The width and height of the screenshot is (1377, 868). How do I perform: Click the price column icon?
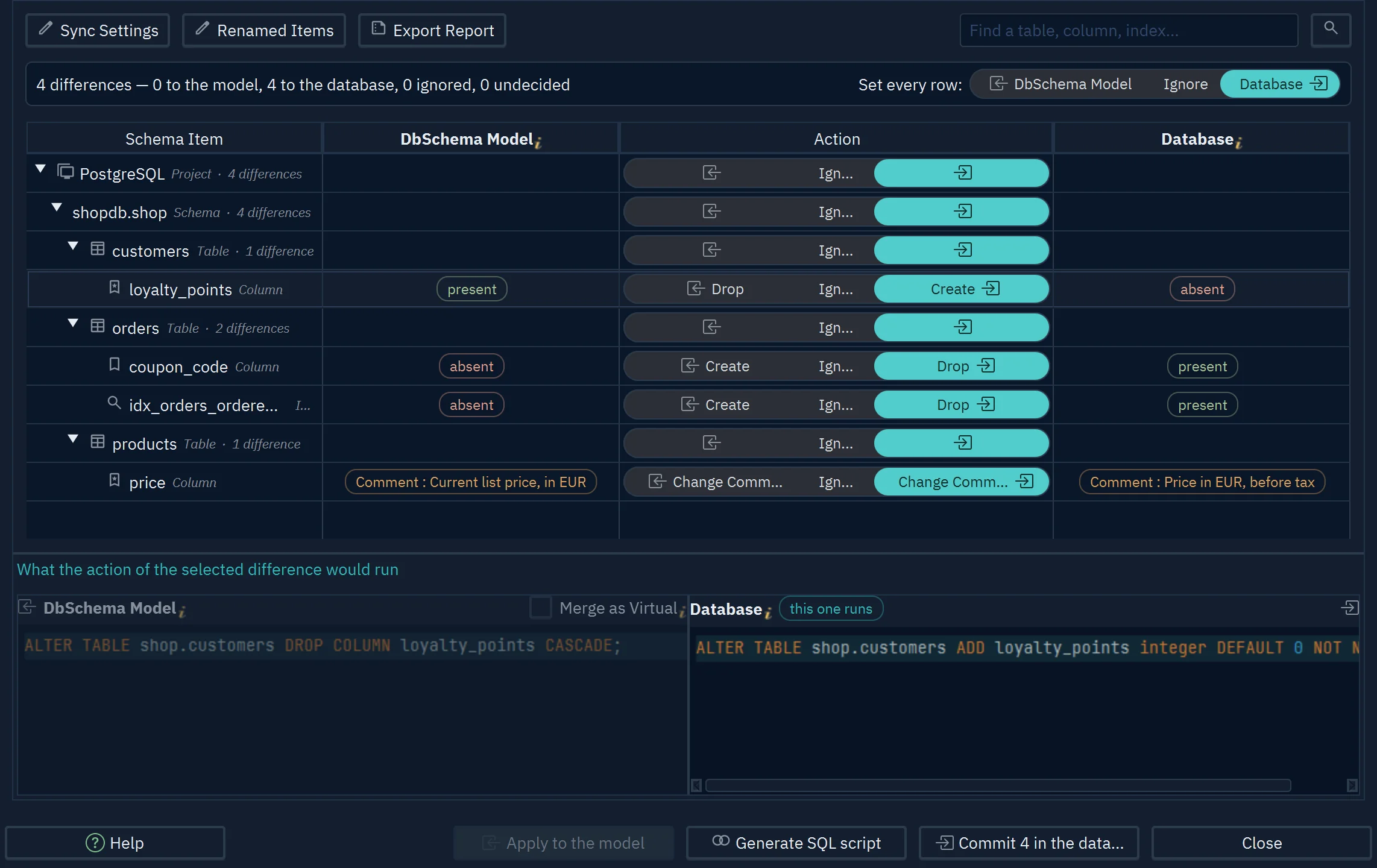(115, 480)
